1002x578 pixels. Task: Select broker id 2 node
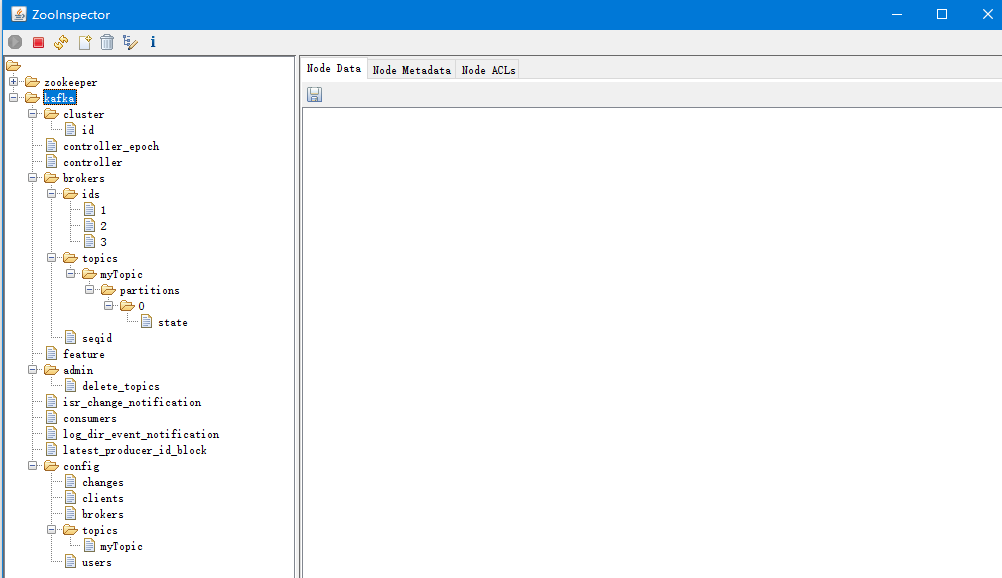click(x=103, y=226)
